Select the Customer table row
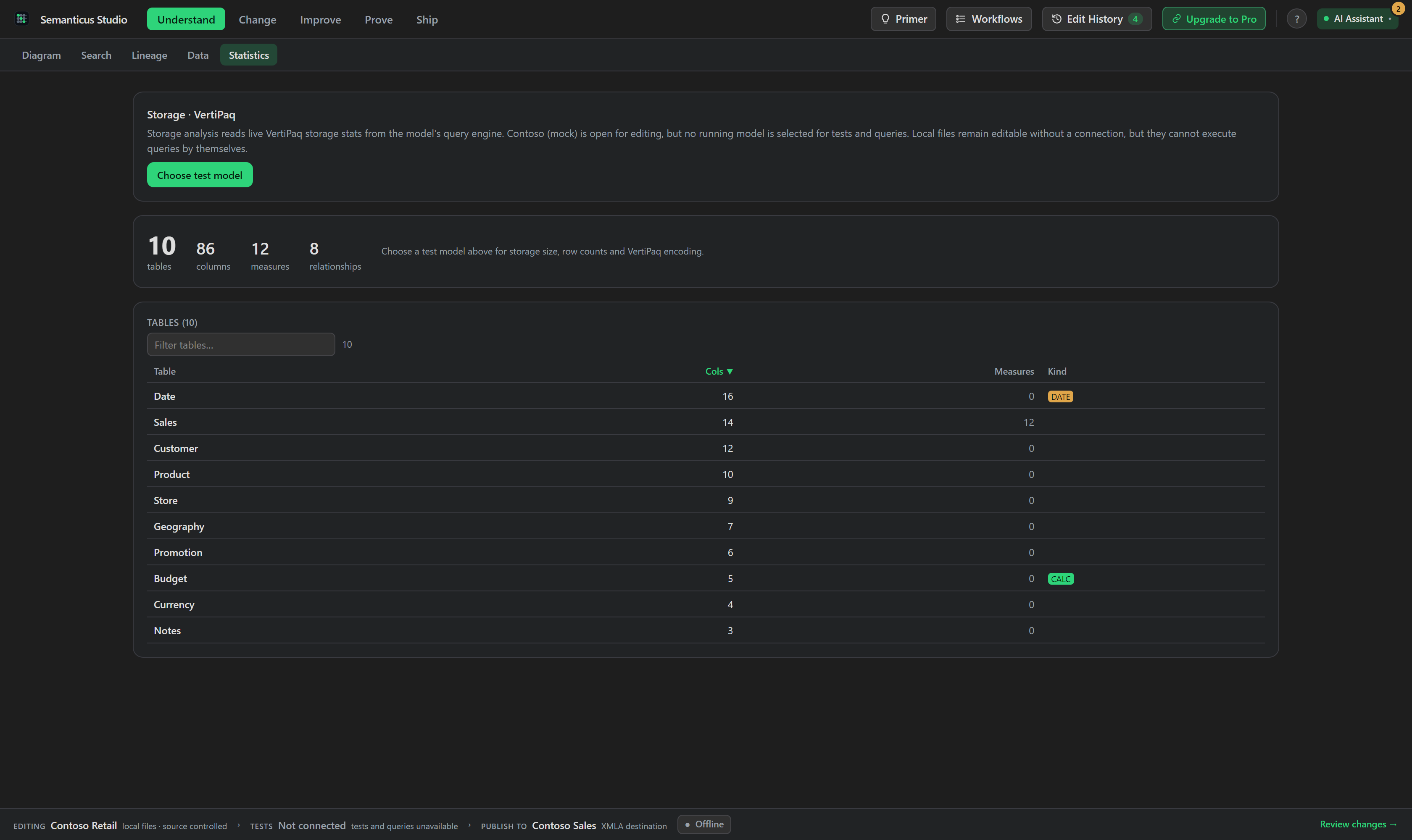Image resolution: width=1412 pixels, height=840 pixels. click(x=705, y=448)
